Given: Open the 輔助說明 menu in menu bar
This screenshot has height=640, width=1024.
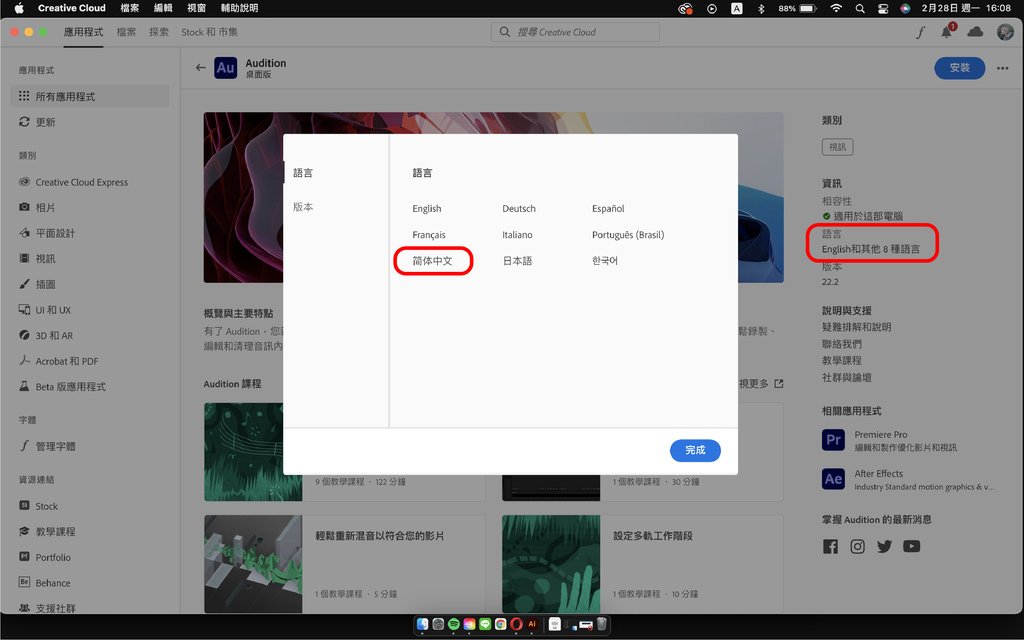Looking at the screenshot, I should tap(239, 8).
